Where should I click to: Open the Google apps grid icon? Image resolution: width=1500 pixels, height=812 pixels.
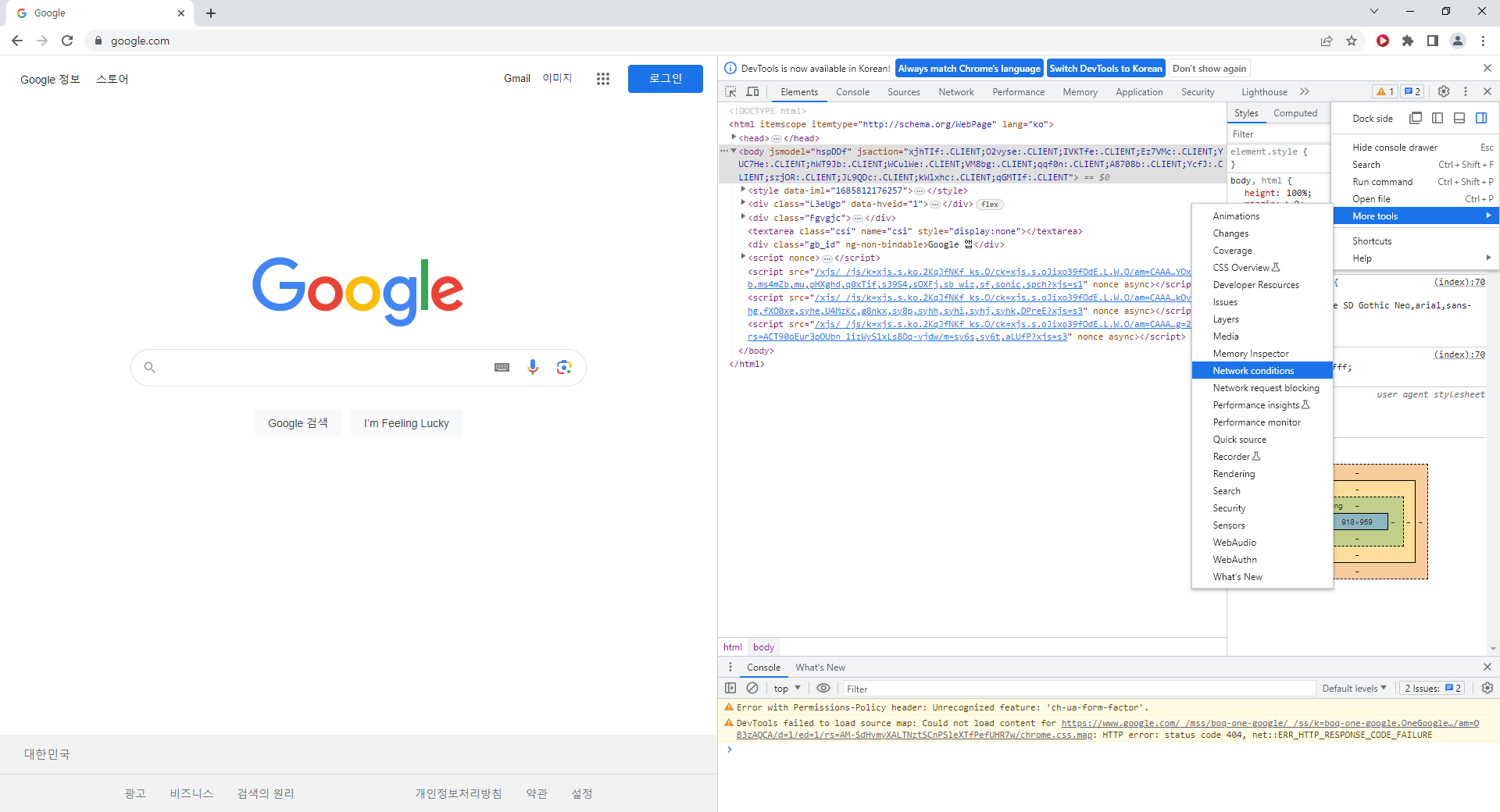click(603, 79)
